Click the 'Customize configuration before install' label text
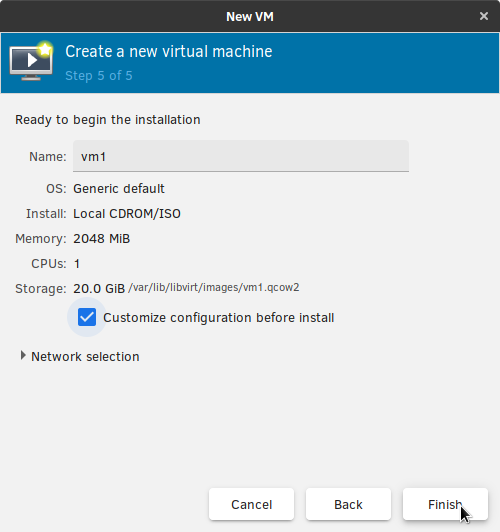This screenshot has height=532, width=500. point(218,318)
